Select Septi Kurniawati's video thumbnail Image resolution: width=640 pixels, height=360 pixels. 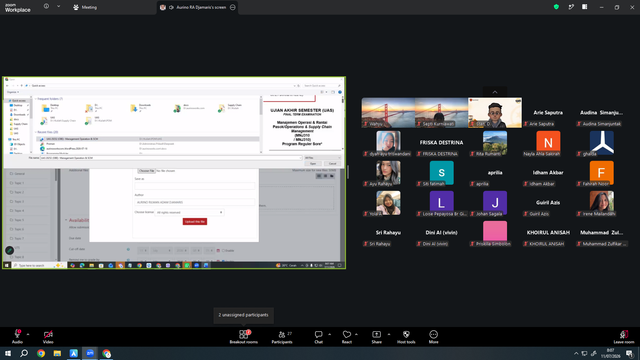(x=441, y=113)
